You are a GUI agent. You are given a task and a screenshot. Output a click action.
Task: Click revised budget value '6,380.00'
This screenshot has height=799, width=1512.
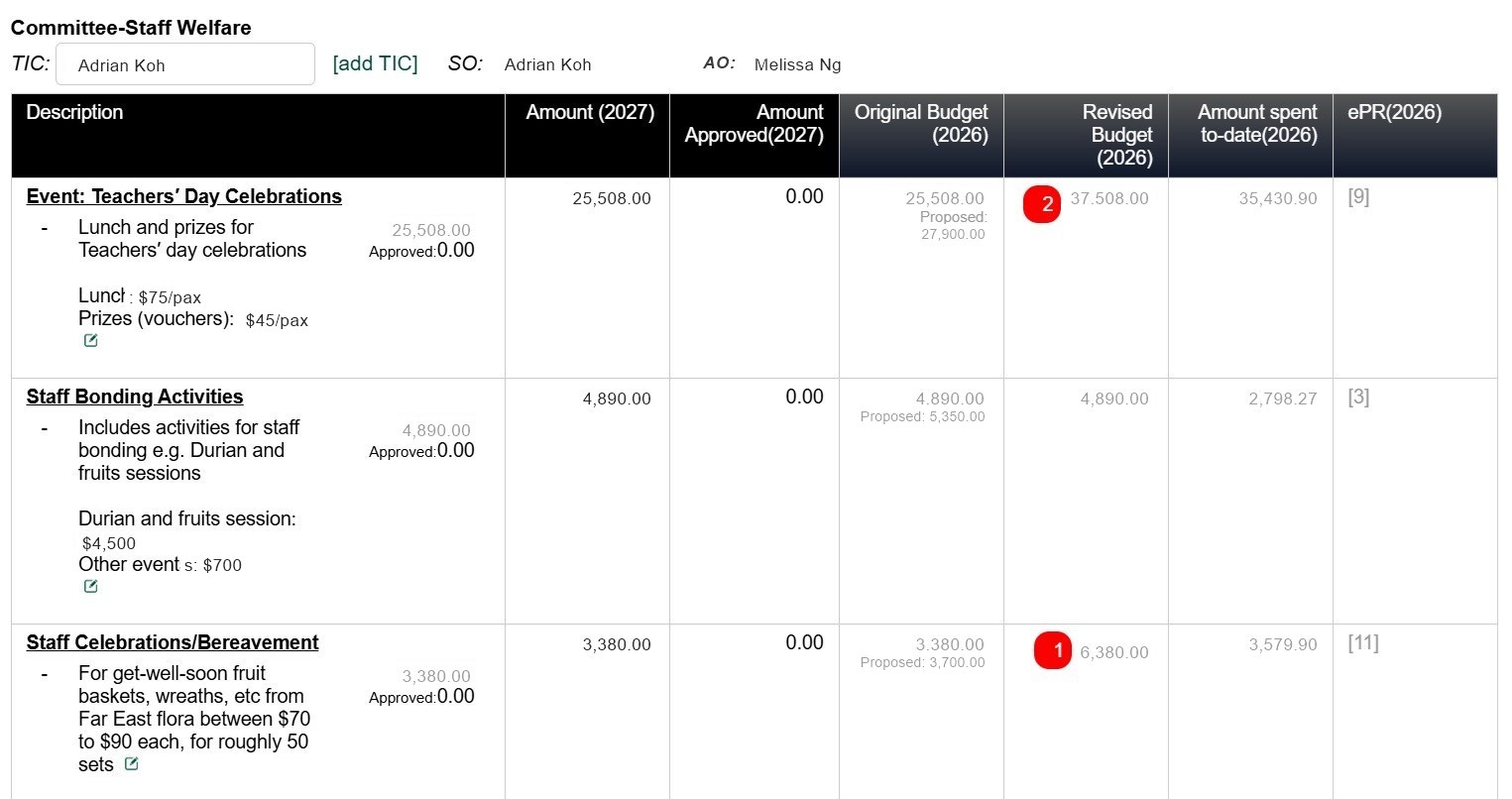pyautogui.click(x=1114, y=652)
